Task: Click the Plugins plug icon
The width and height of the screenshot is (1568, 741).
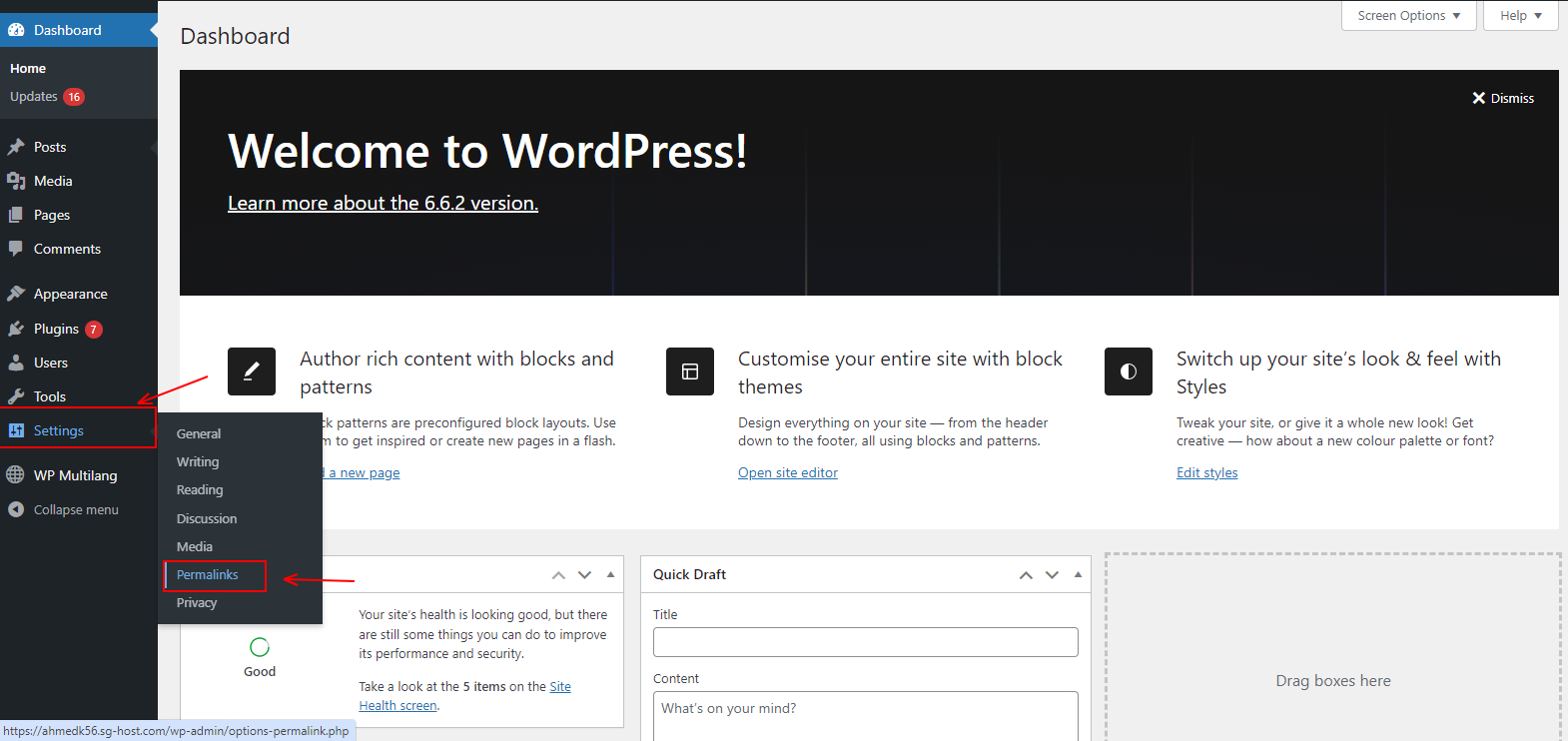Action: tap(16, 329)
